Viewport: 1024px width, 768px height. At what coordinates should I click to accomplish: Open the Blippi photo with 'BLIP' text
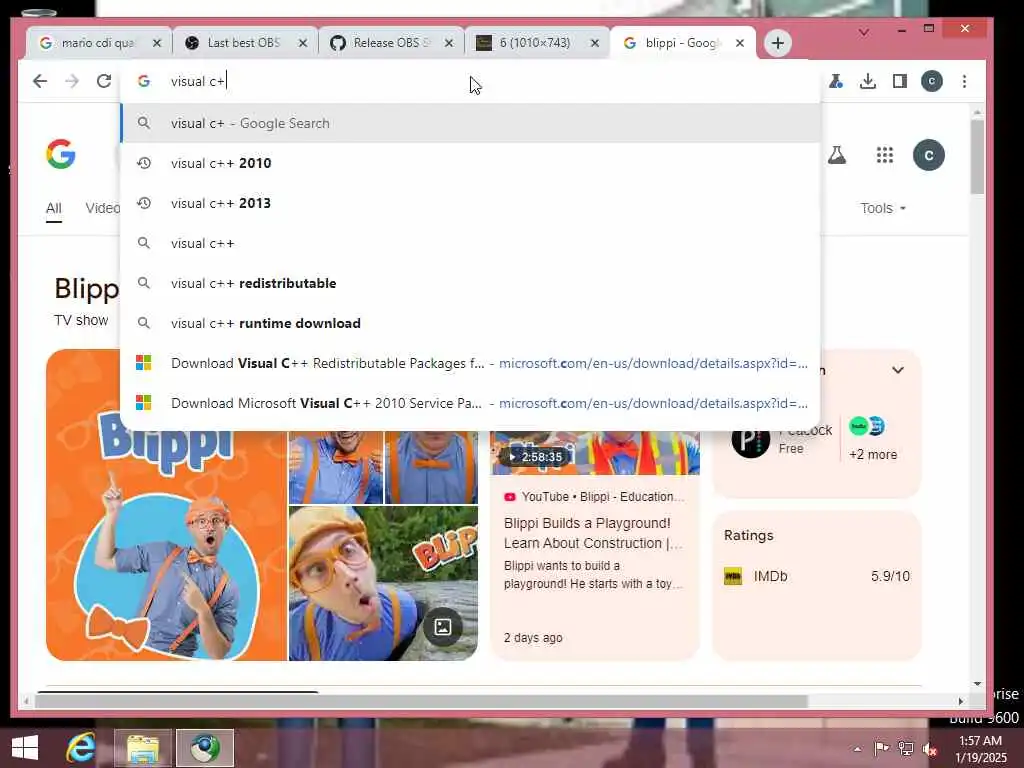coord(383,583)
